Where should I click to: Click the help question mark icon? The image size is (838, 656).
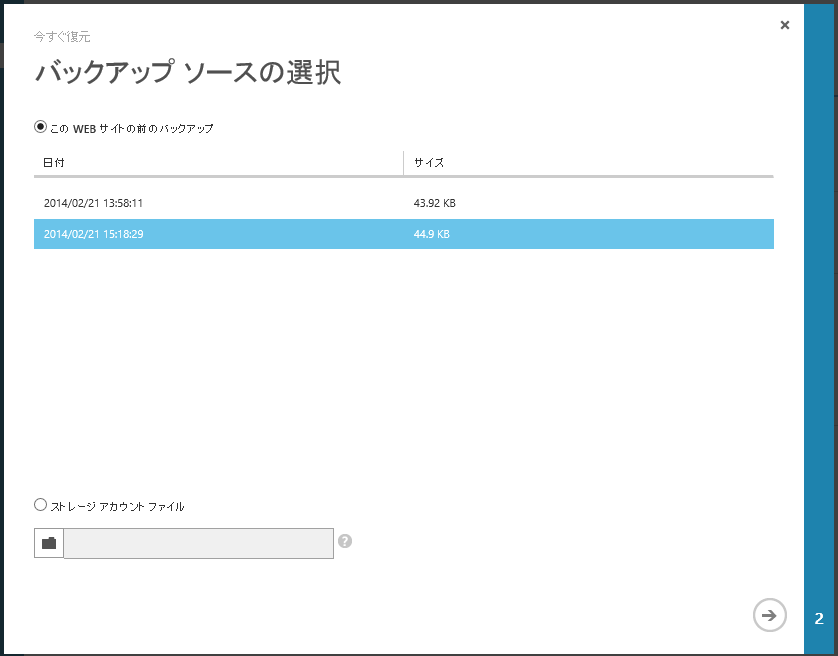[x=345, y=541]
